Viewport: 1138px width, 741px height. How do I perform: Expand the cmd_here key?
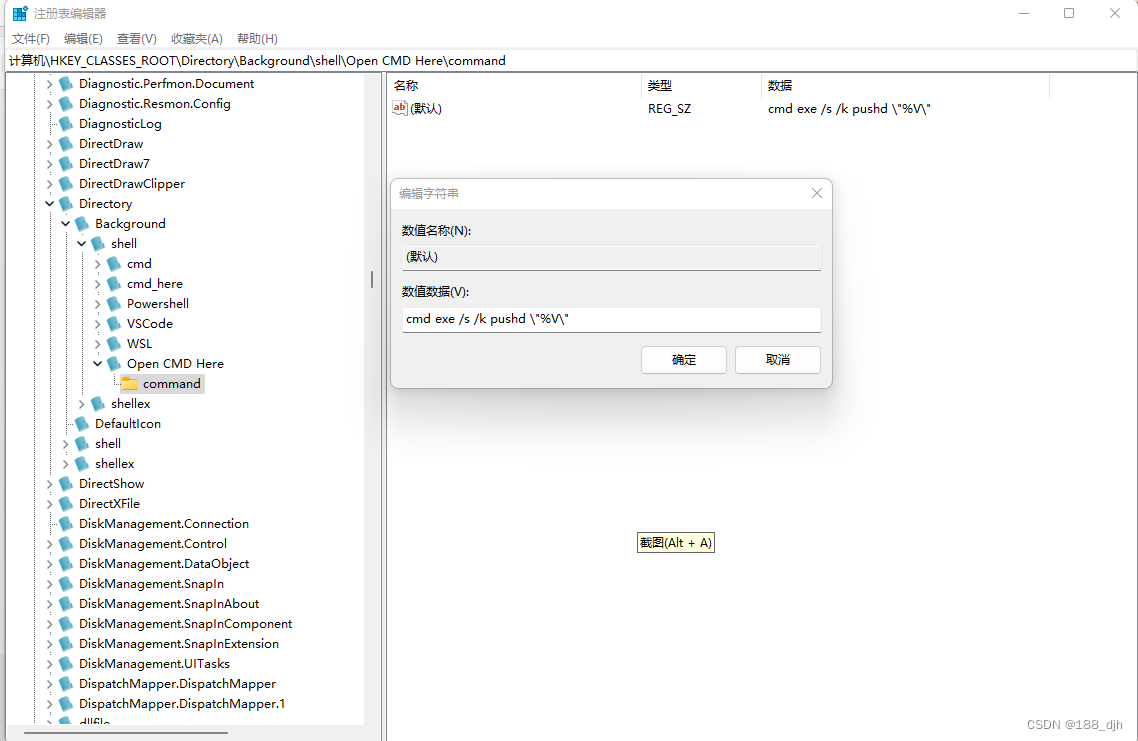coord(97,283)
